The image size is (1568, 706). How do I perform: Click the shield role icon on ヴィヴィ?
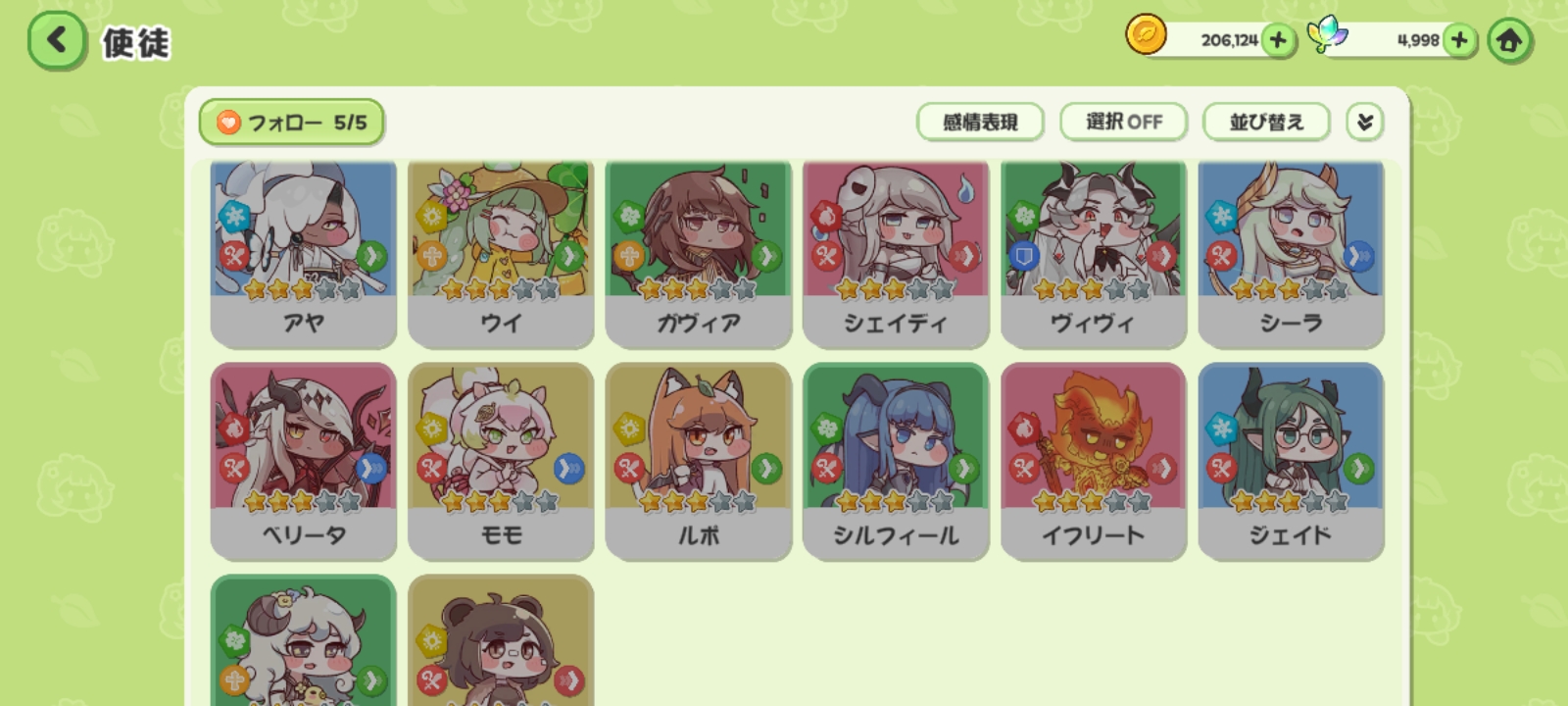point(1024,256)
